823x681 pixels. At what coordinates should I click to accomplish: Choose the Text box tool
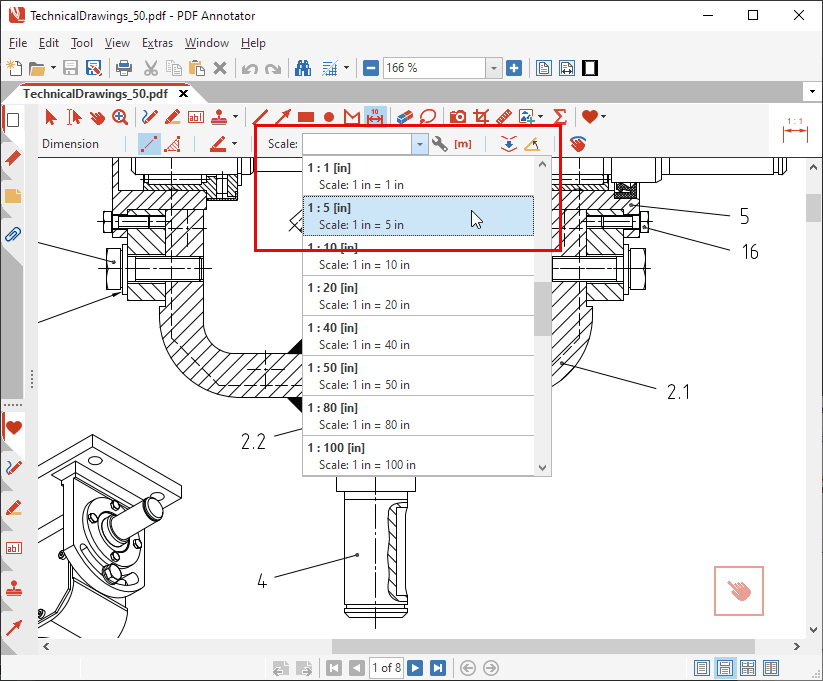tap(196, 117)
